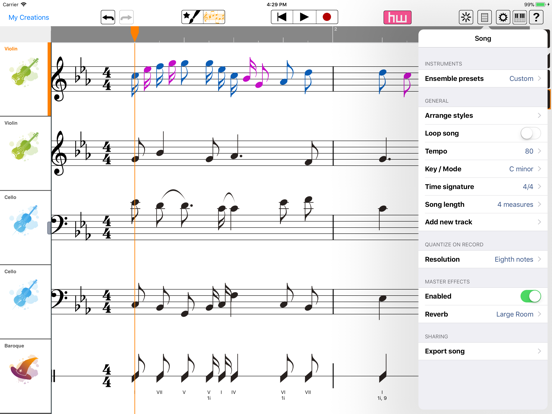Open the track sheet view icon

(484, 17)
